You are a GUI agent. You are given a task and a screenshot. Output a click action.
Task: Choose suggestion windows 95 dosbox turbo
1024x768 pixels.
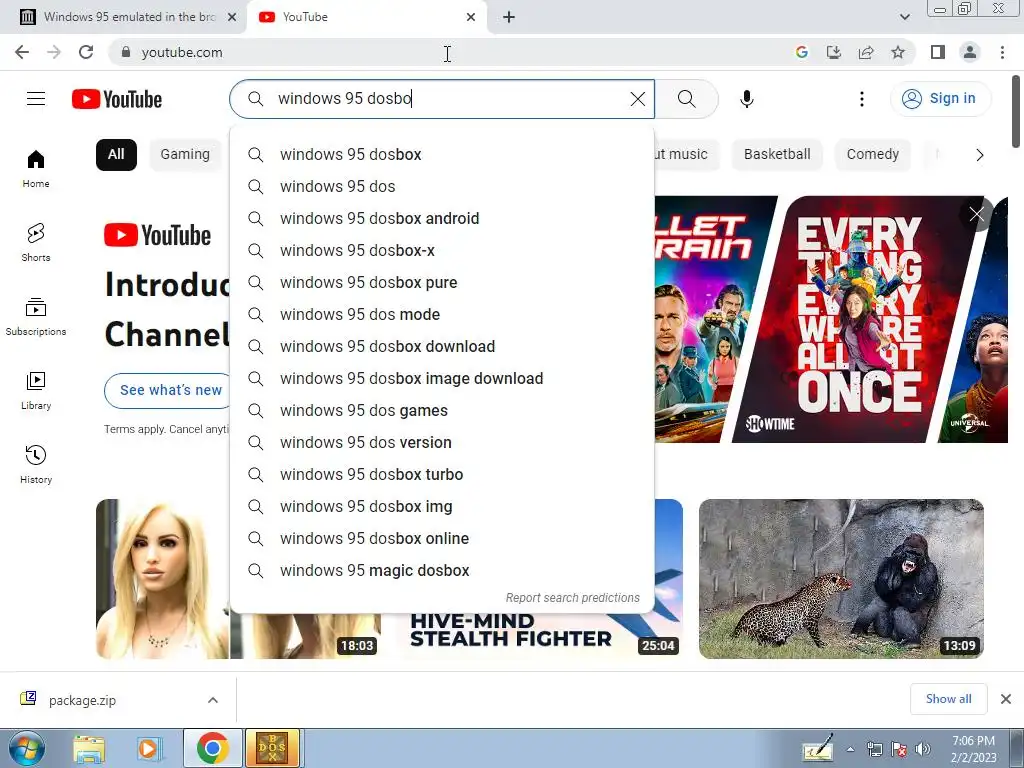coord(442,475)
